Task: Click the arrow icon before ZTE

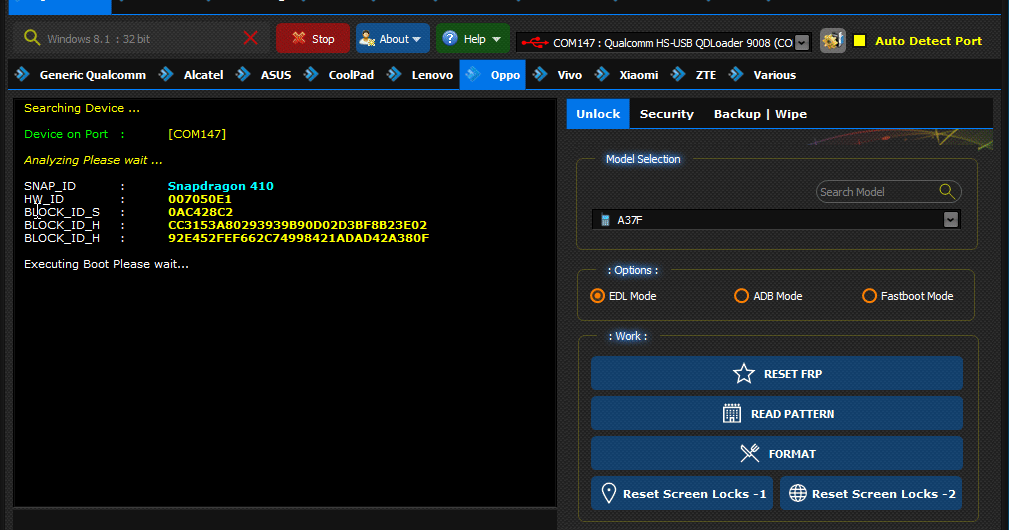Action: pyautogui.click(x=678, y=74)
